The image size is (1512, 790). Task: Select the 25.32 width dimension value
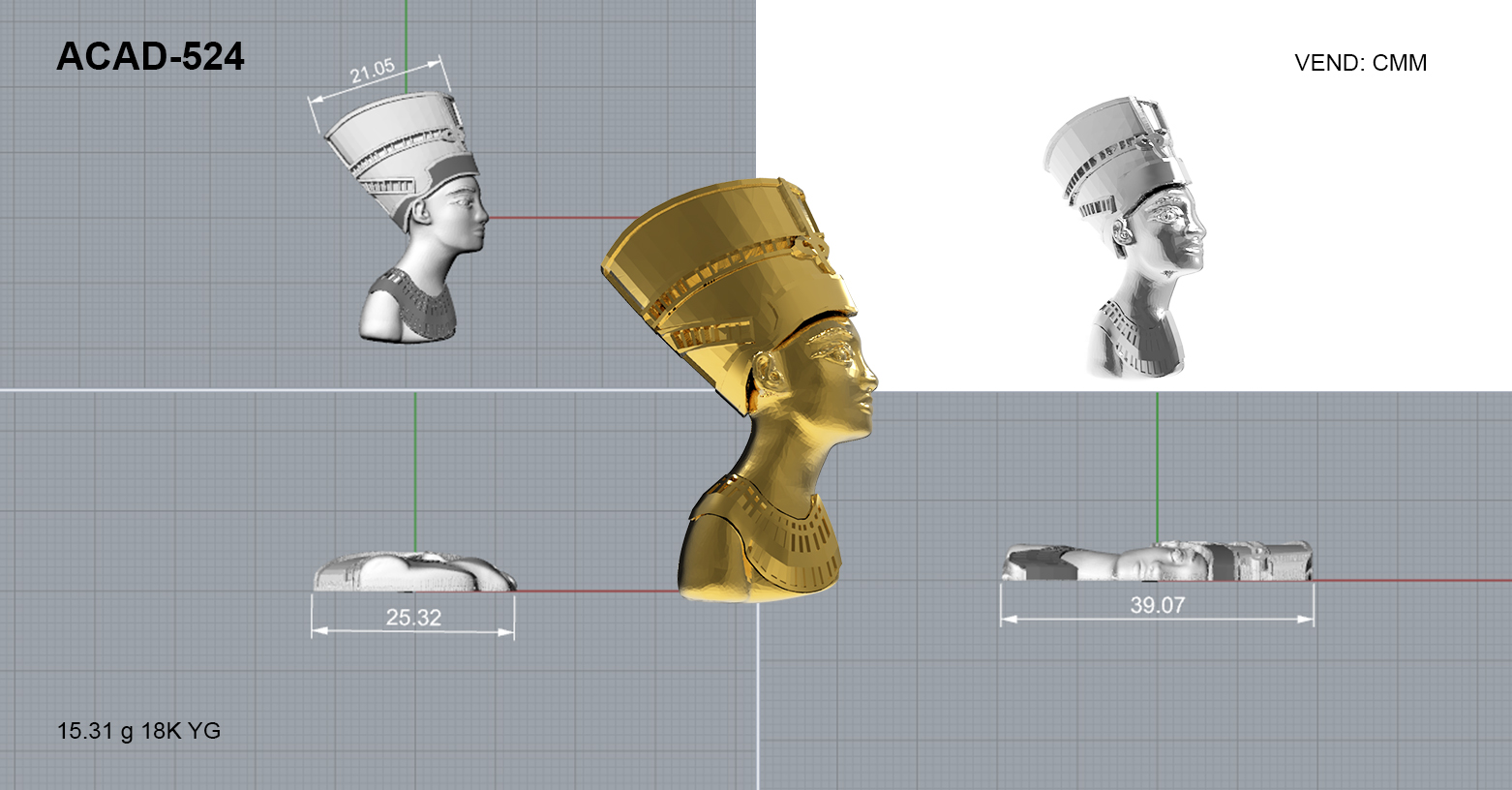coord(413,618)
